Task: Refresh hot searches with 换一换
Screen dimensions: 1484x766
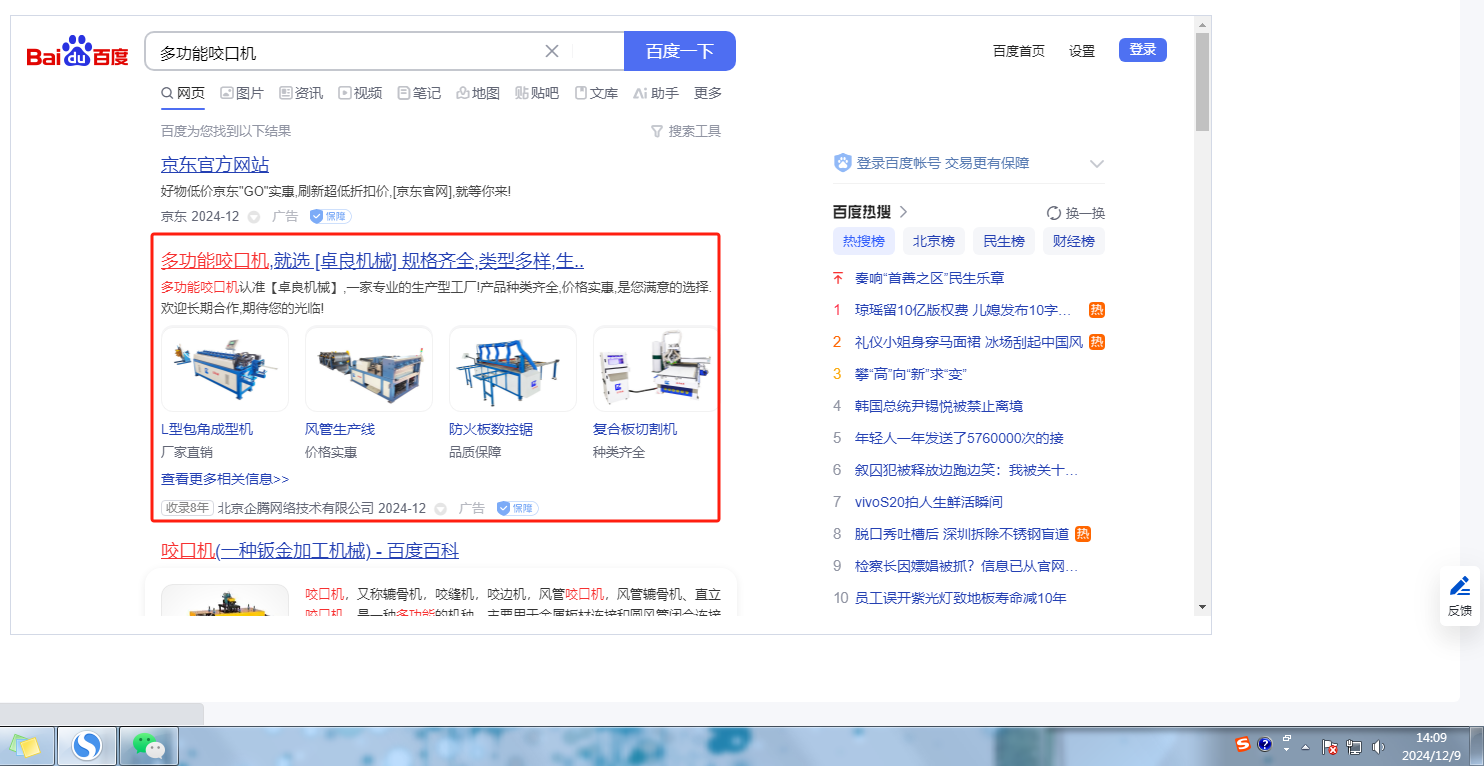Action: [x=1076, y=213]
